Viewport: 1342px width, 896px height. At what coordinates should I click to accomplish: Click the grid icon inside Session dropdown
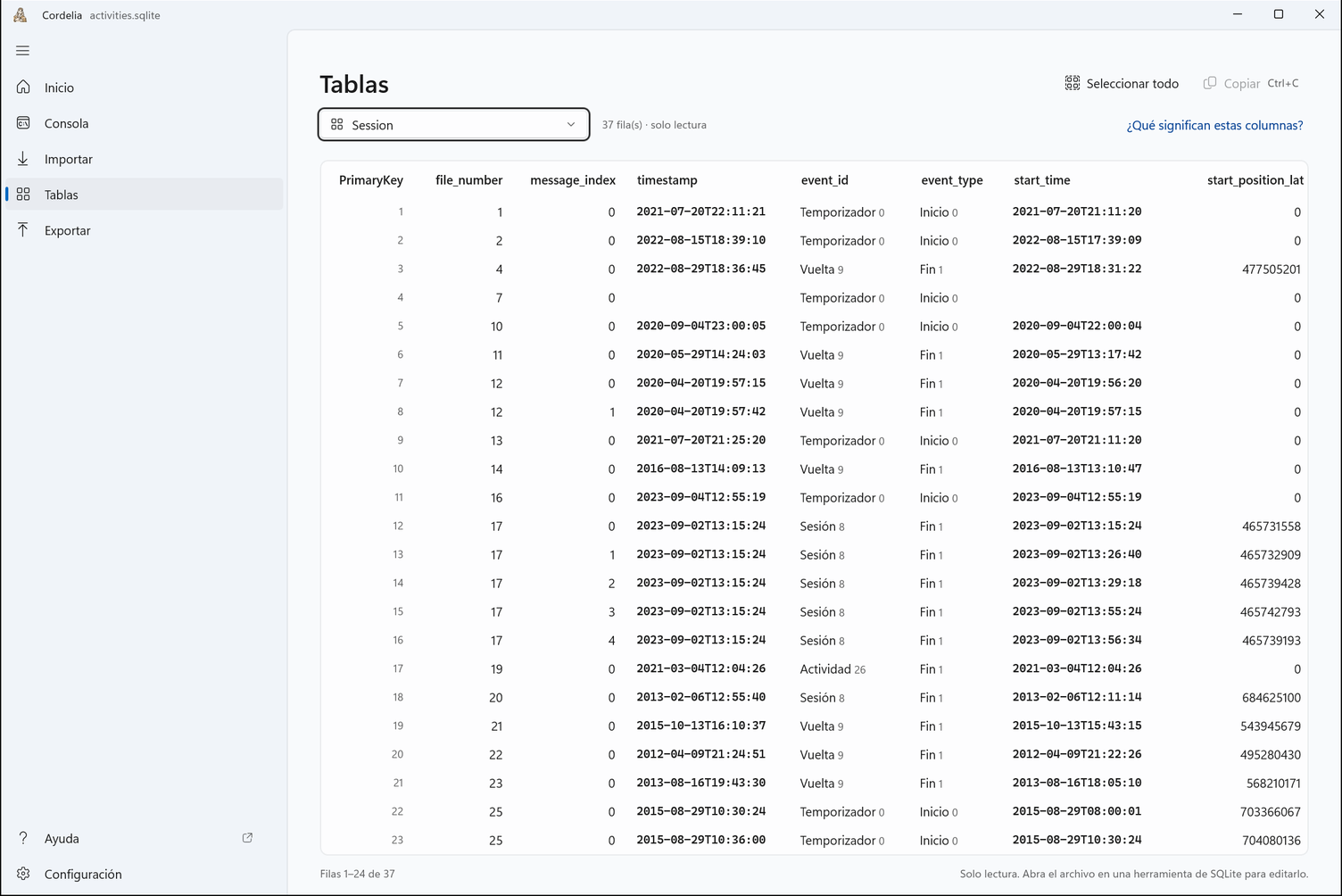pos(337,125)
